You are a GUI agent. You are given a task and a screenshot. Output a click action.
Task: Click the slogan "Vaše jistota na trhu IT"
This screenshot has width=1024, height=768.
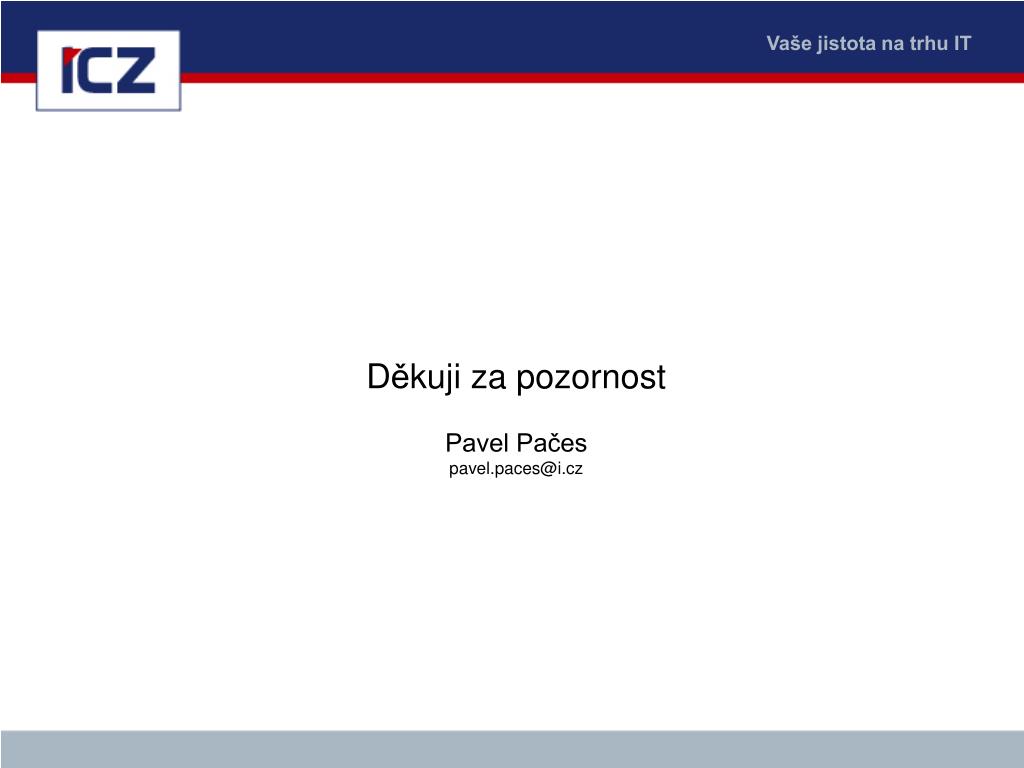tap(869, 44)
